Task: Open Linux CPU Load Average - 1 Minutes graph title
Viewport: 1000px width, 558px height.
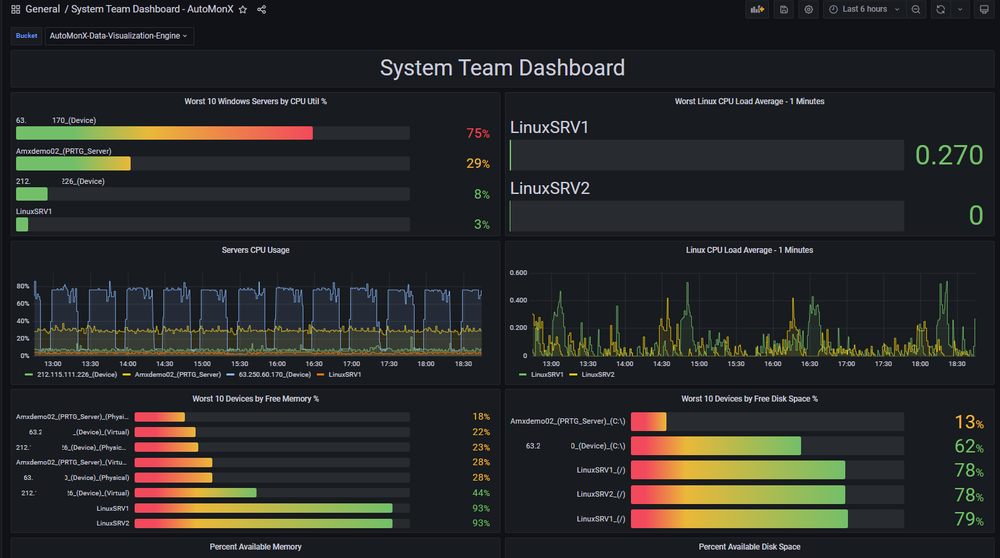Action: click(x=749, y=250)
